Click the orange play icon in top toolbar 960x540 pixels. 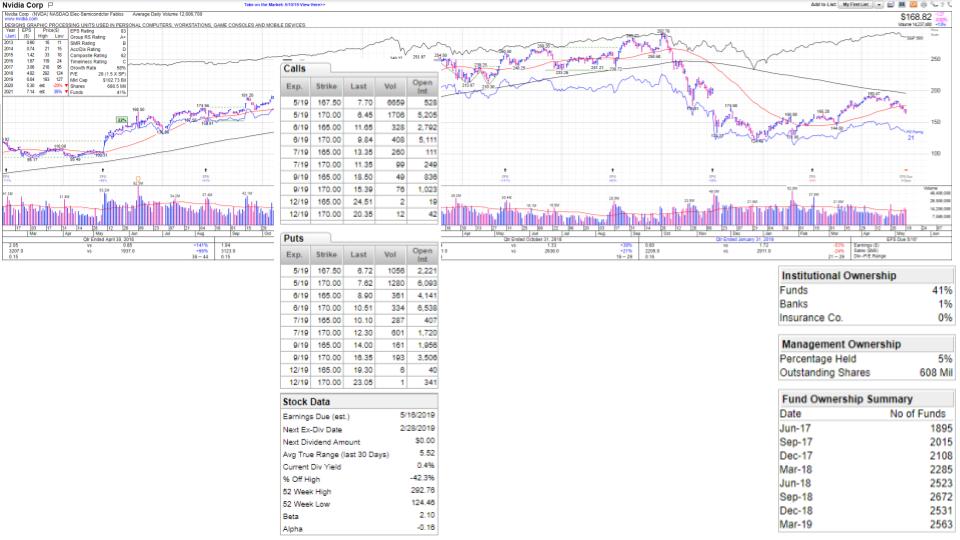pyautogui.click(x=913, y=4)
